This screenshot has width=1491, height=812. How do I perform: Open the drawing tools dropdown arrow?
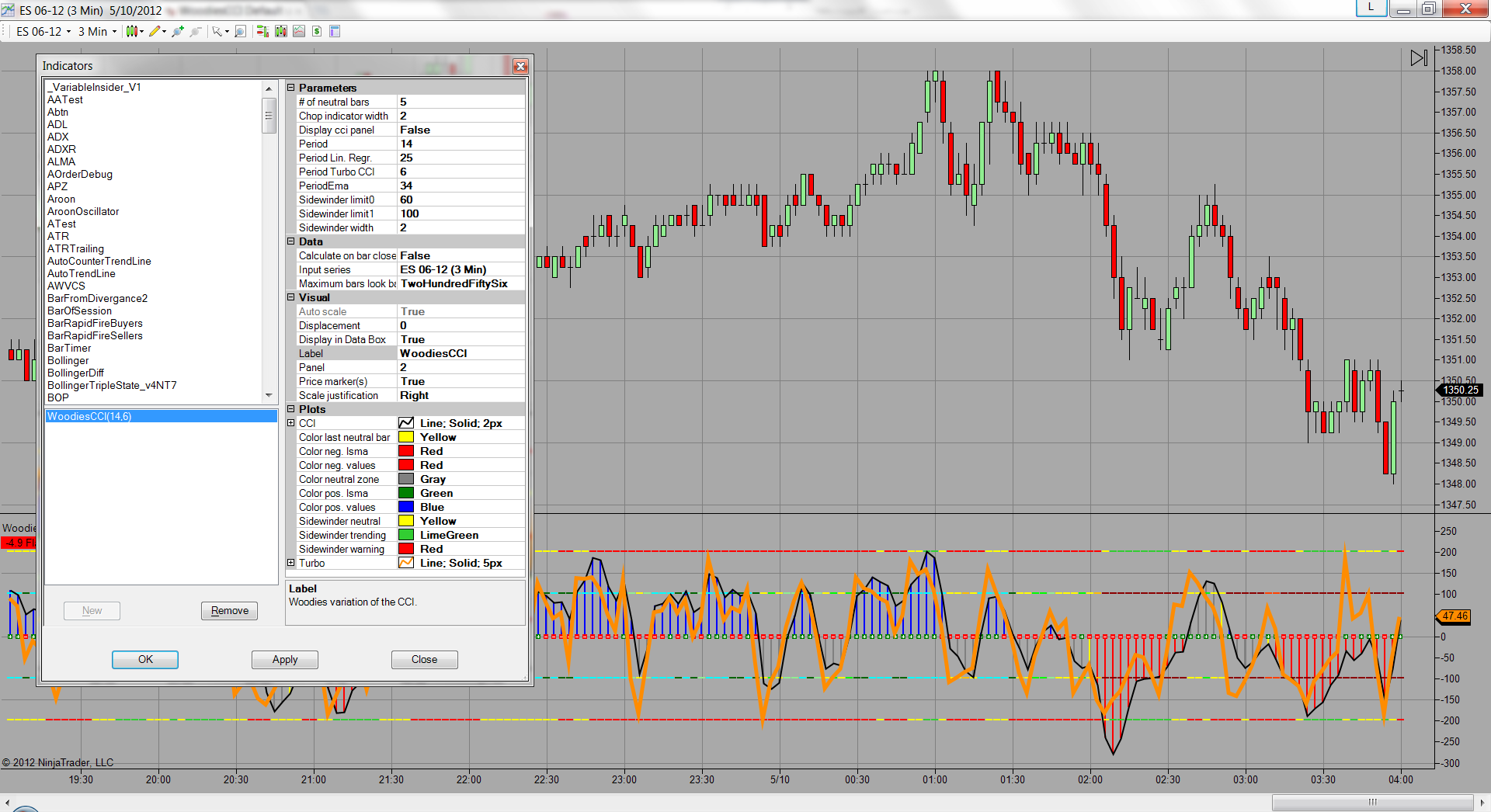pos(164,32)
